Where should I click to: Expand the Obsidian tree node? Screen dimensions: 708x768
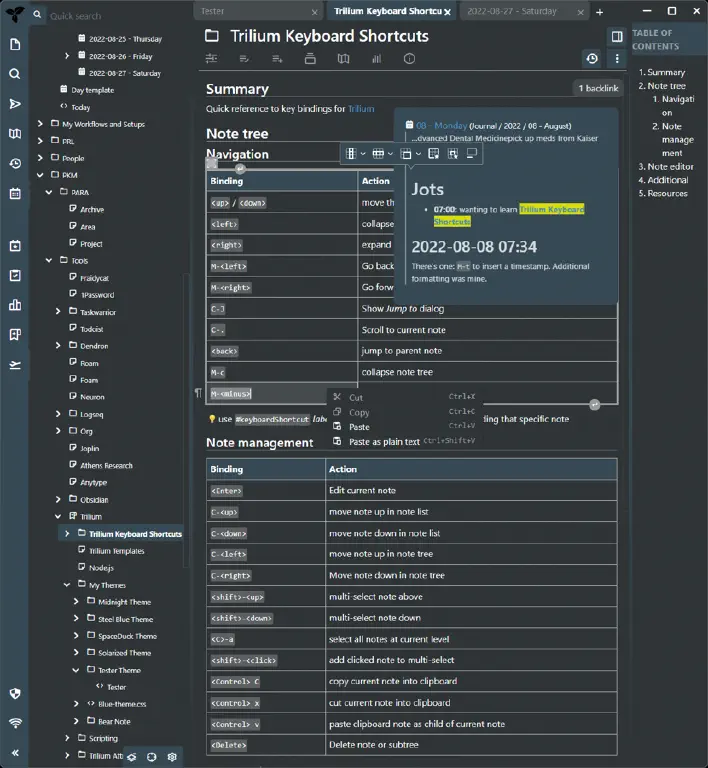click(x=58, y=499)
